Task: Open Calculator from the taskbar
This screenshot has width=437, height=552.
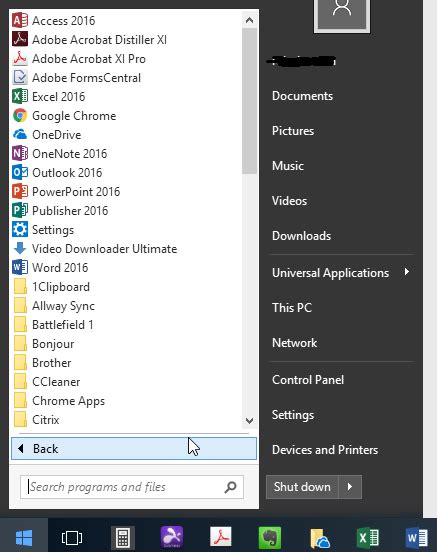Action: tap(123, 538)
